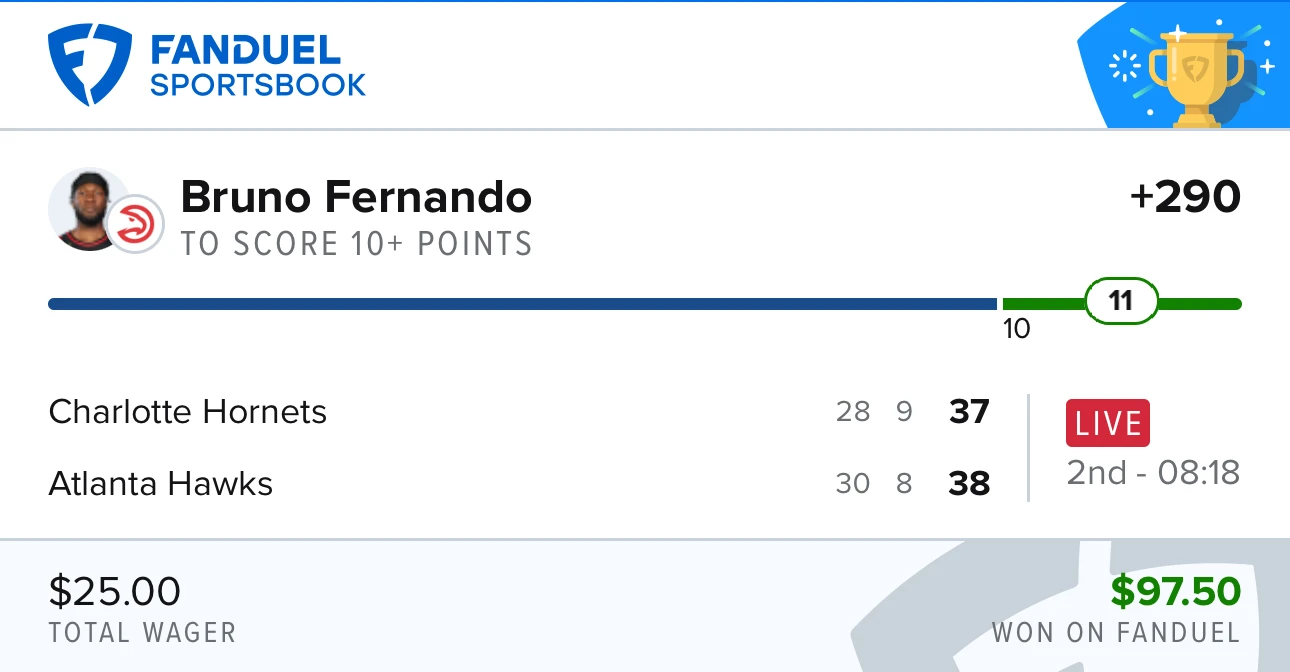This screenshot has height=672, width=1290.
Task: Click the To Score 10+ Points label
Action: pos(356,244)
